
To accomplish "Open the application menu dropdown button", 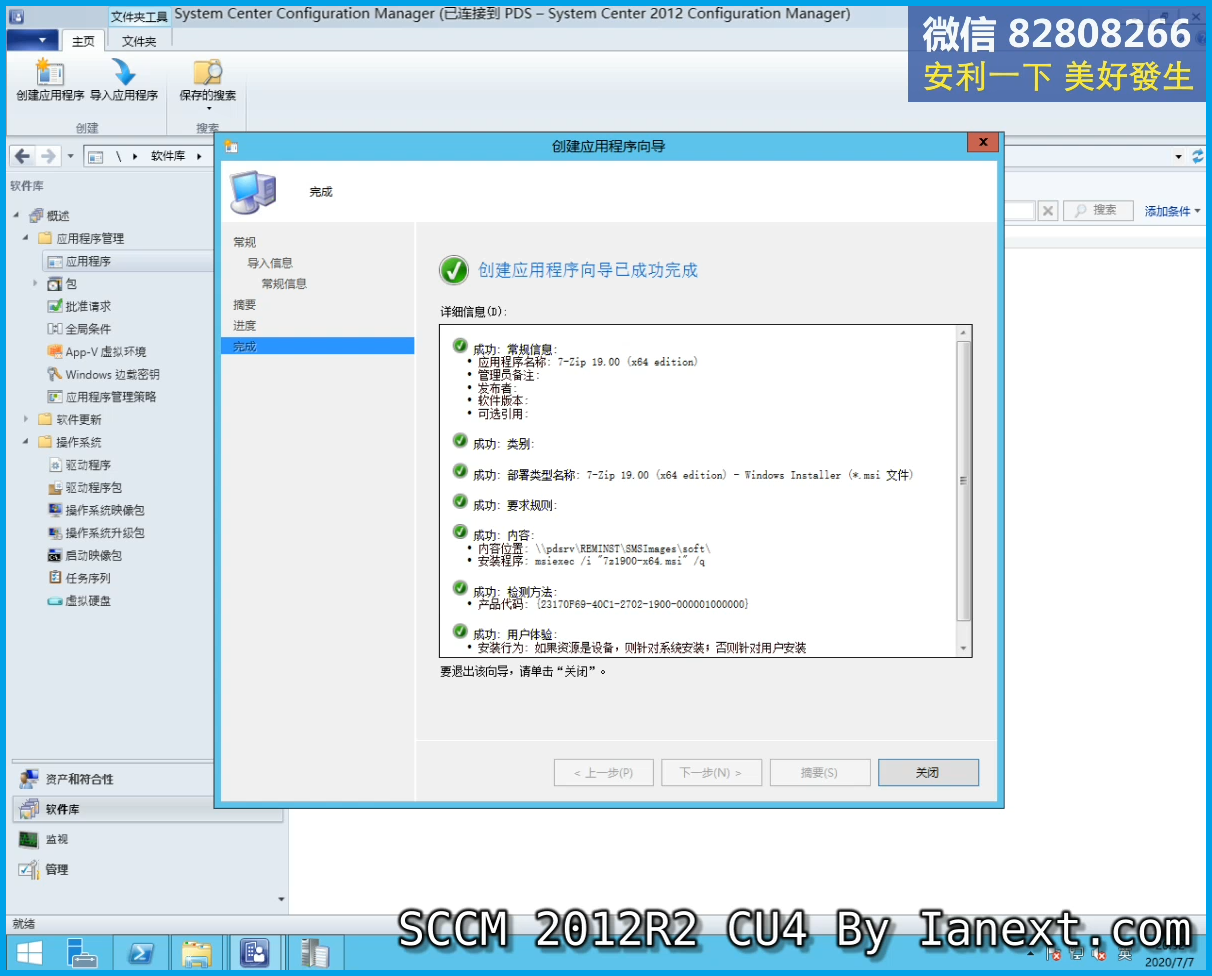I will pos(32,40).
